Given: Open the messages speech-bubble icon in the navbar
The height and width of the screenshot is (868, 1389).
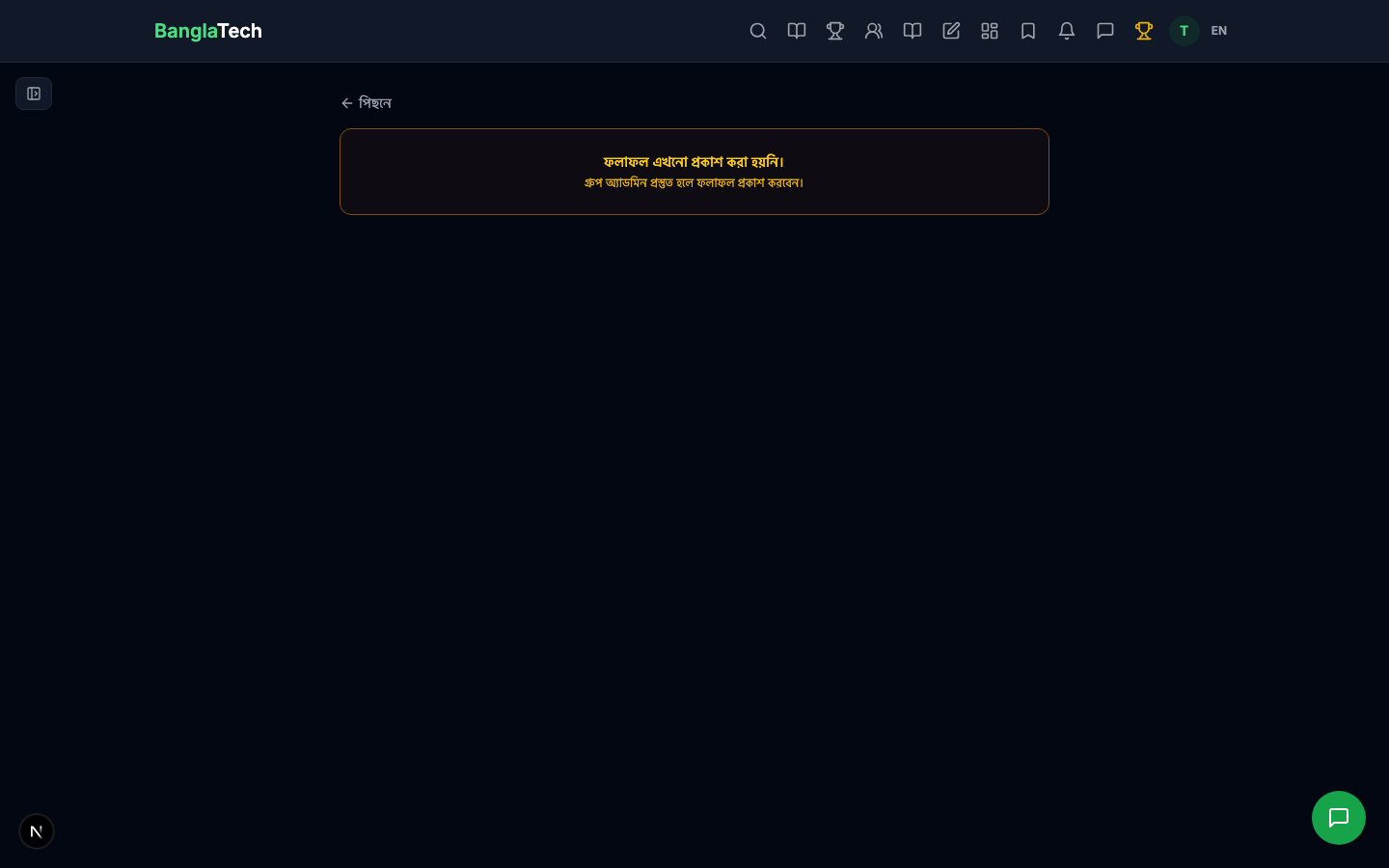Looking at the screenshot, I should point(1105,31).
